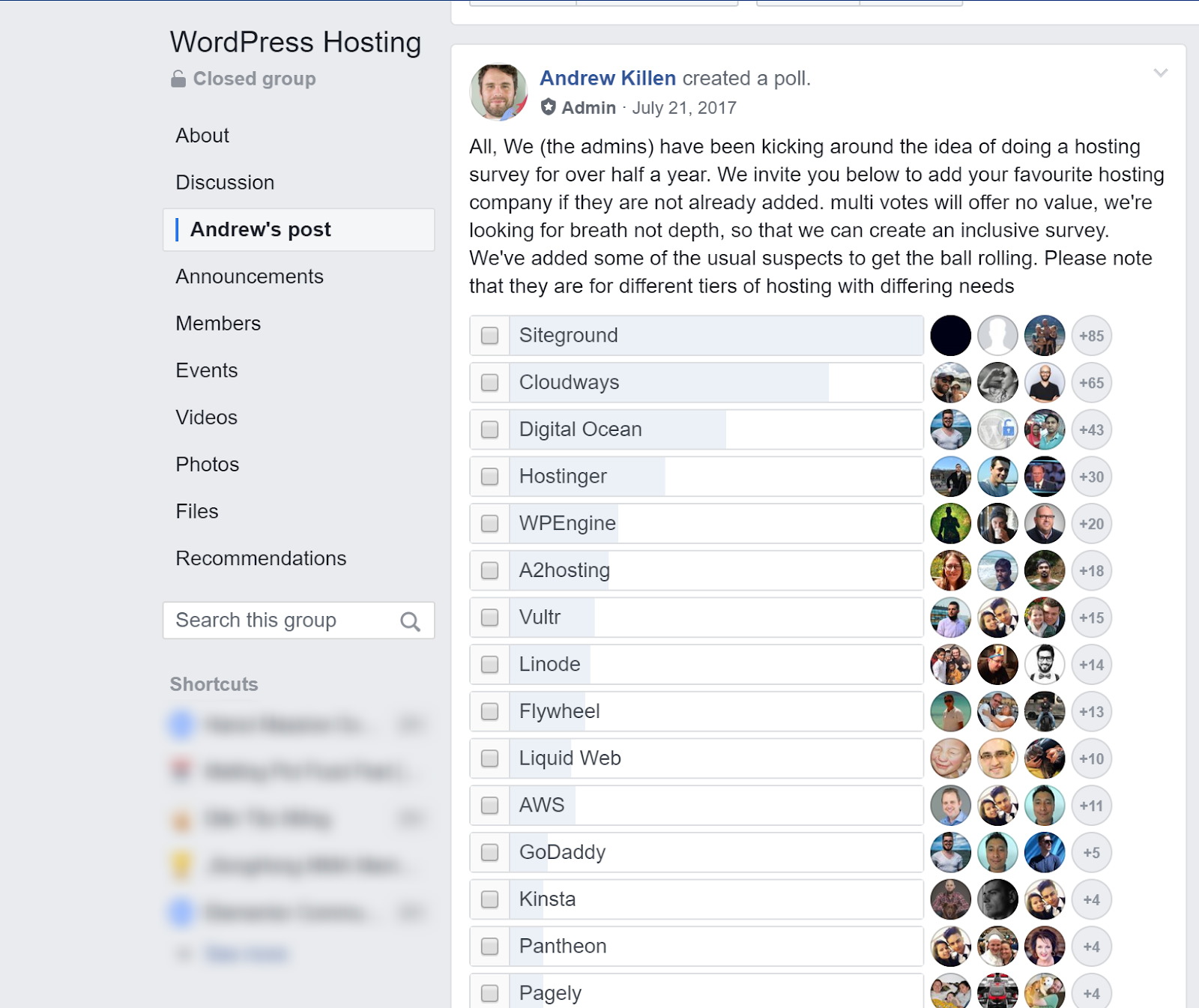Check the Siteground poll option

pos(489,336)
